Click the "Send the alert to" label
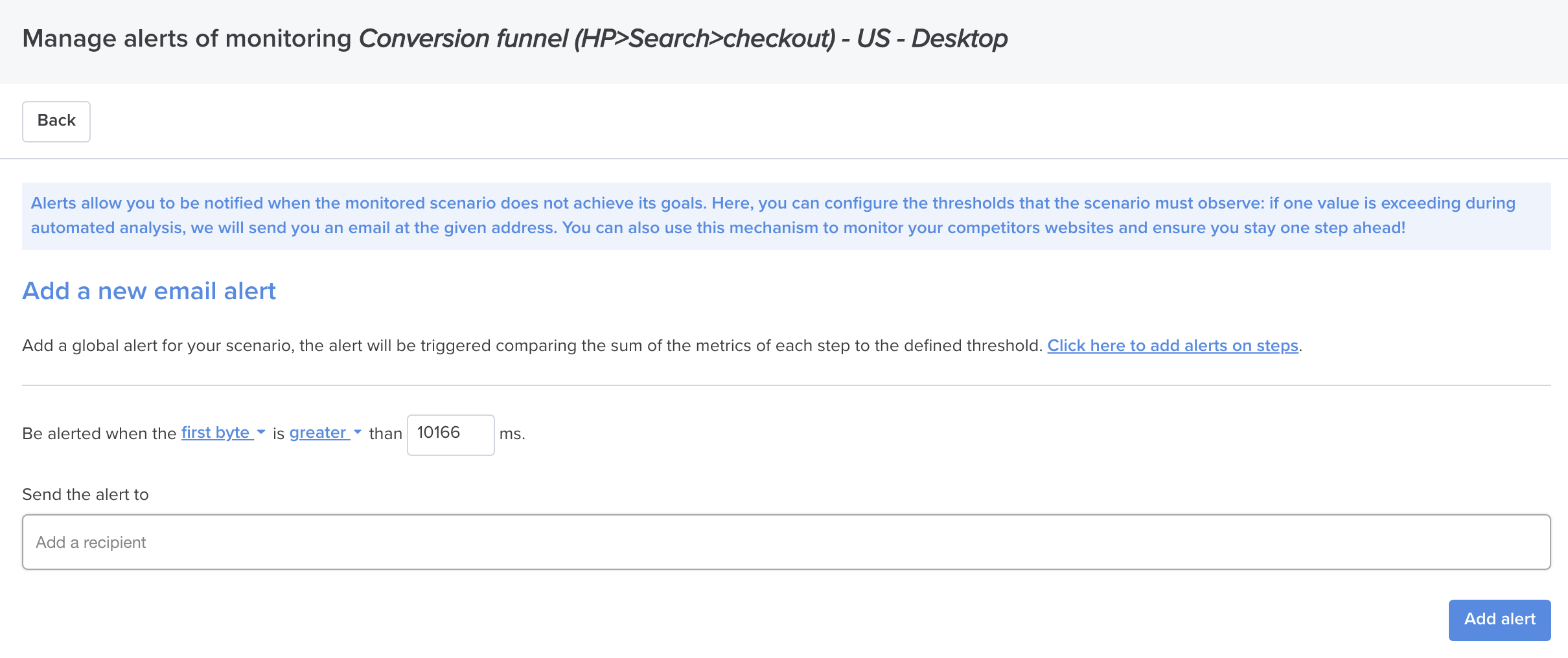 (85, 494)
